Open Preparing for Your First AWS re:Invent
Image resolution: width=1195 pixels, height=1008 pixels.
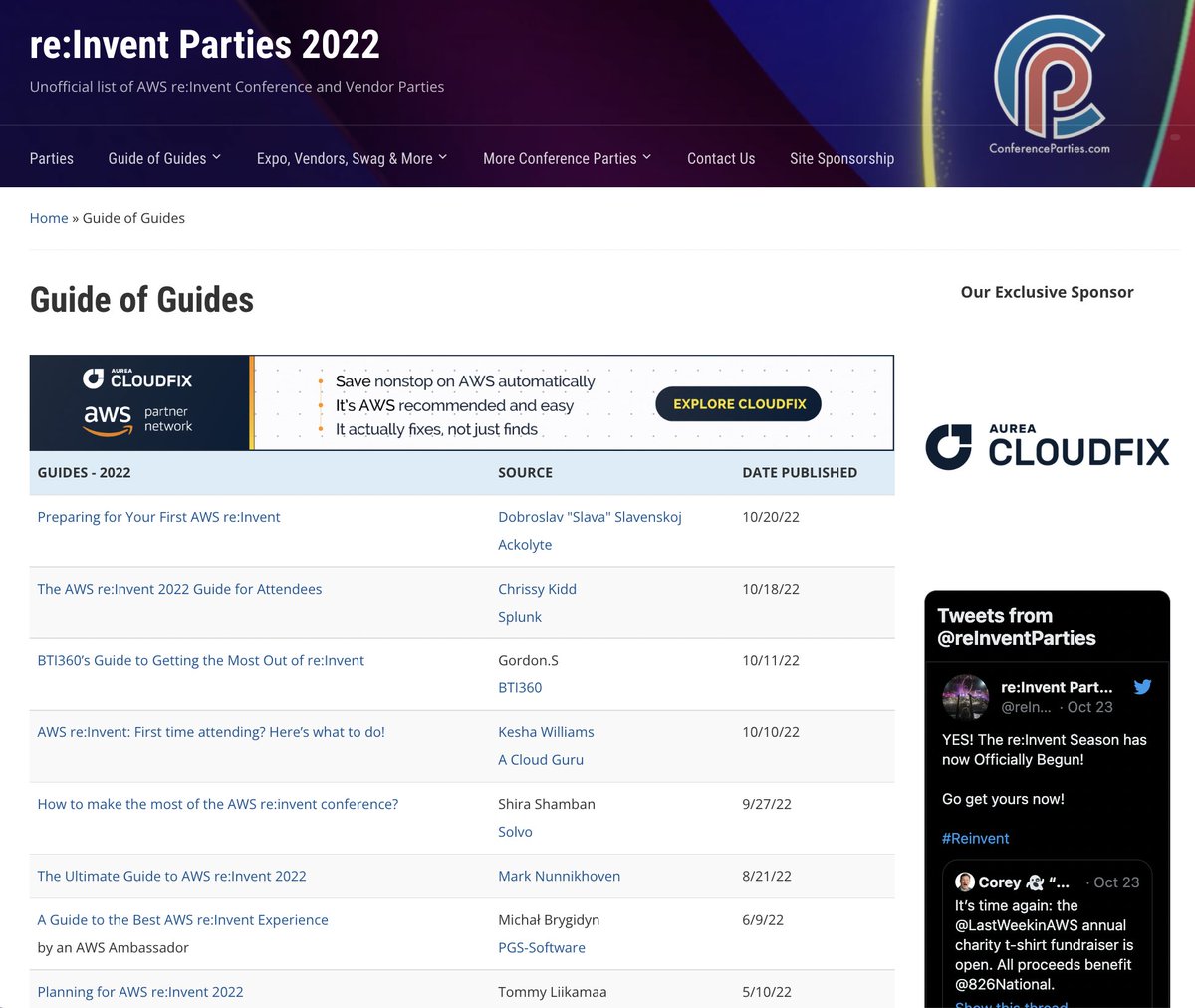click(x=158, y=517)
